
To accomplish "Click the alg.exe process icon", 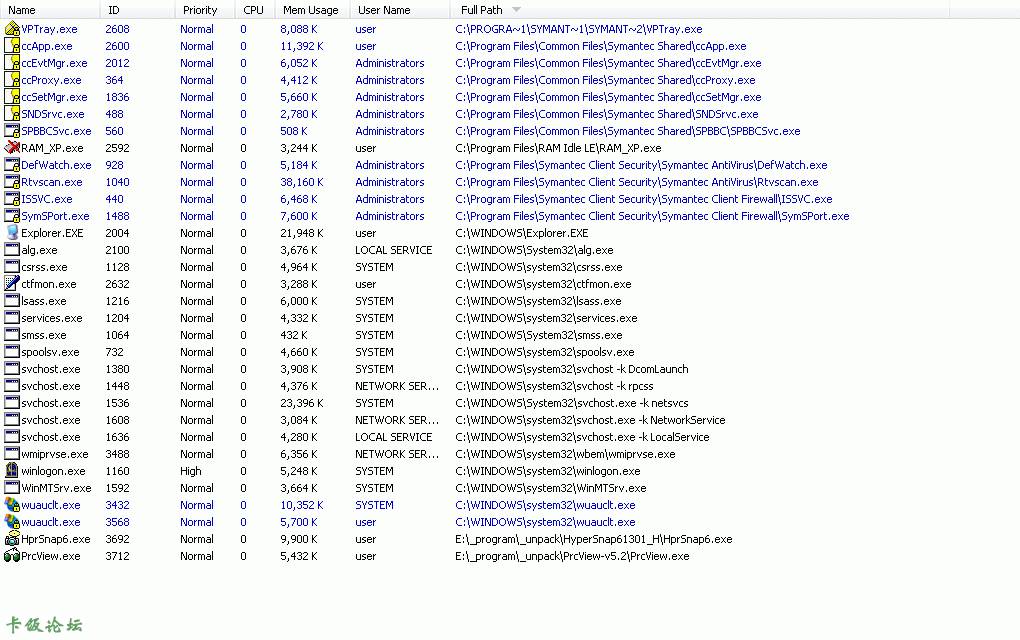I will 12,249.
